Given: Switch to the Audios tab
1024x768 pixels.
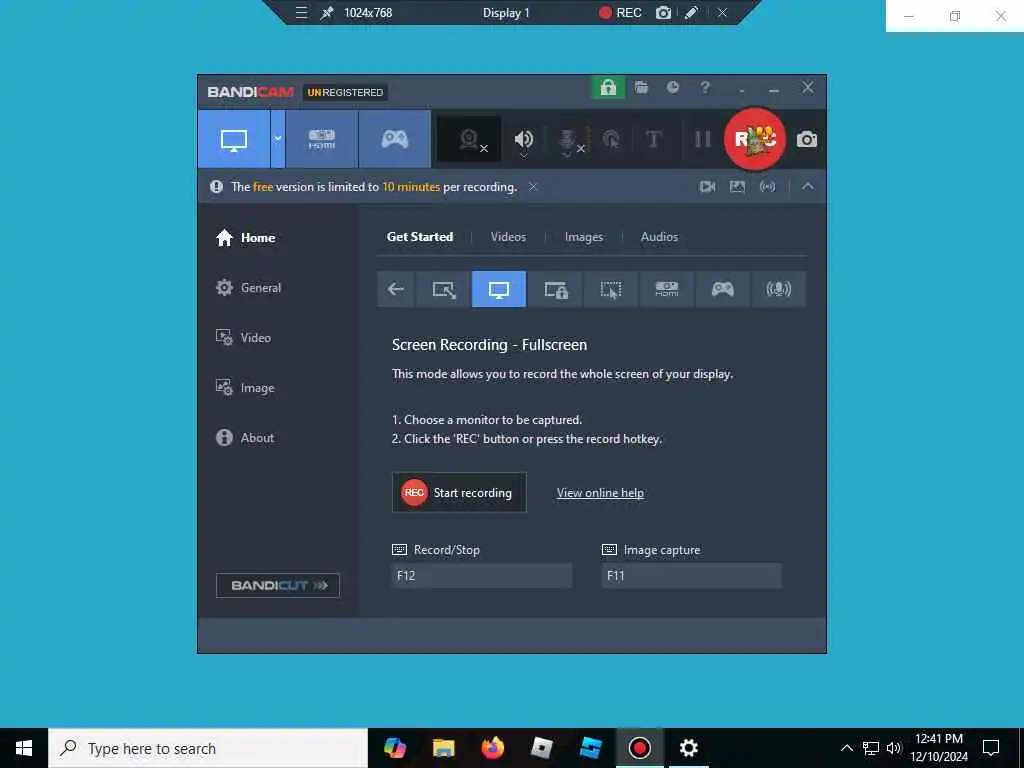Looking at the screenshot, I should click(659, 237).
